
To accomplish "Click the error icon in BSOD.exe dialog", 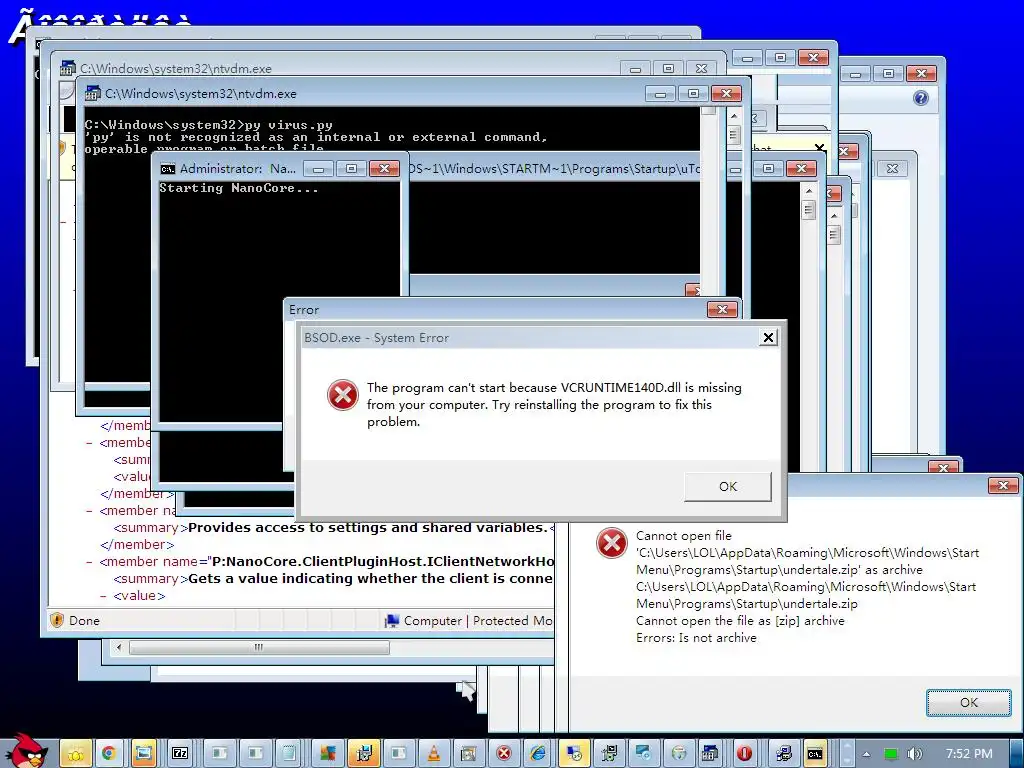I will pyautogui.click(x=343, y=395).
